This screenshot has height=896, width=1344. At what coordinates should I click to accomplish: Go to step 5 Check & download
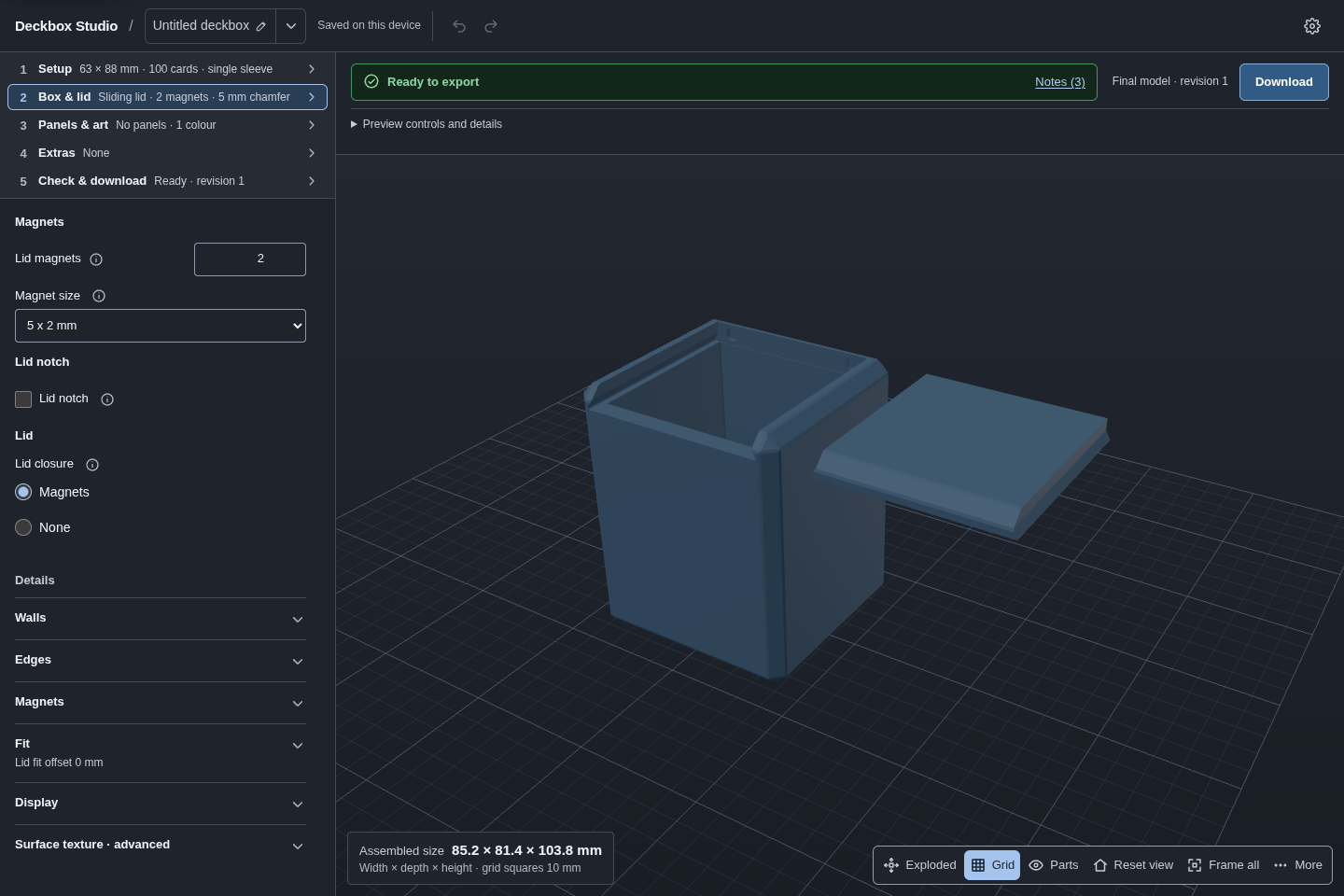coord(167,181)
